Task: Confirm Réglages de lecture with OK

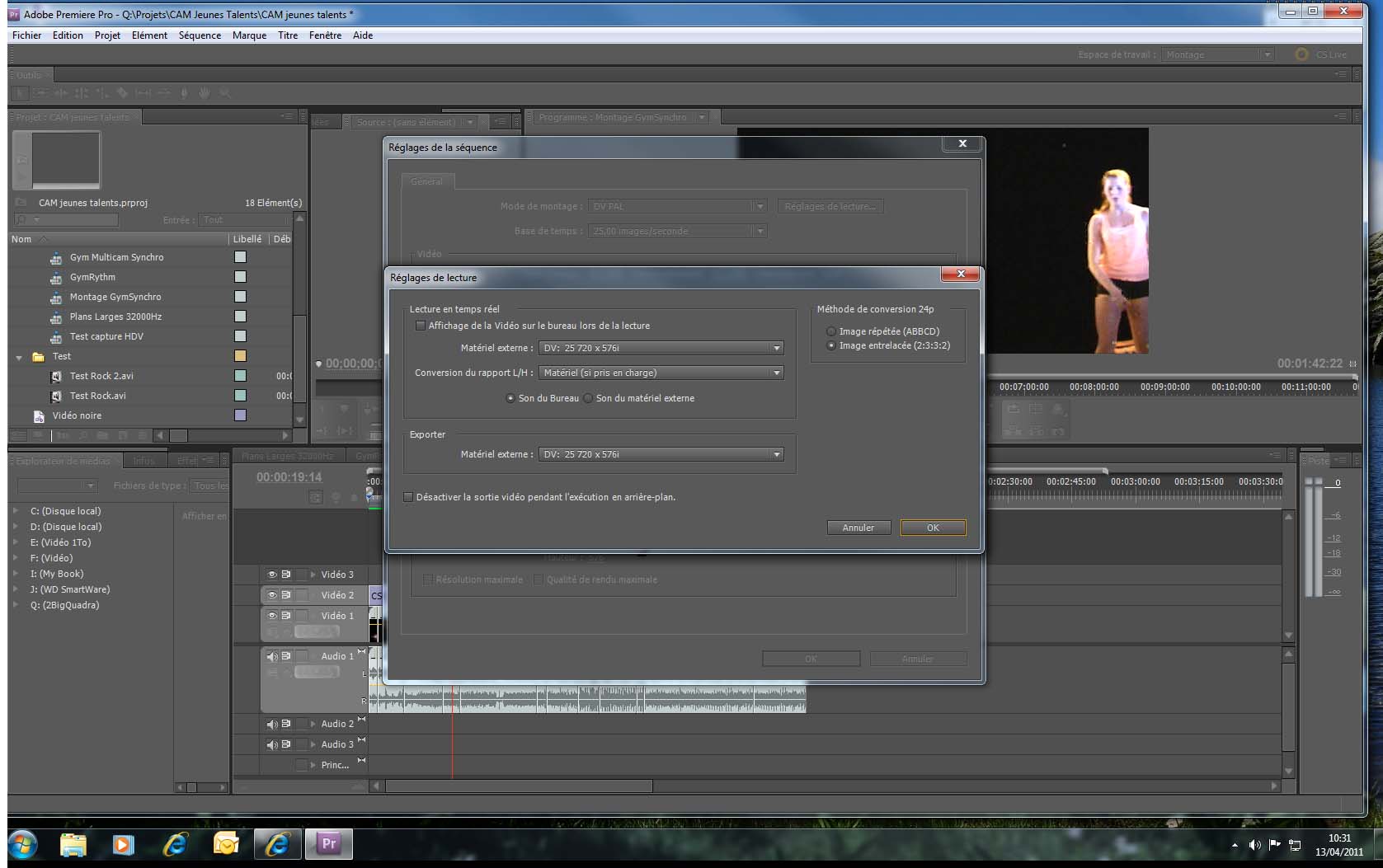Action: [933, 528]
